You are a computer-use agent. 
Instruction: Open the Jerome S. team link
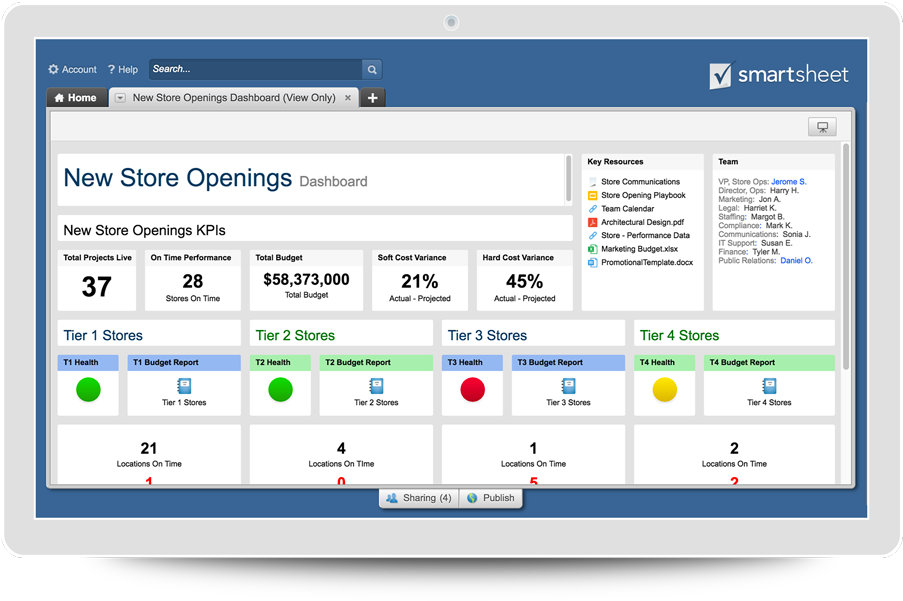click(788, 182)
